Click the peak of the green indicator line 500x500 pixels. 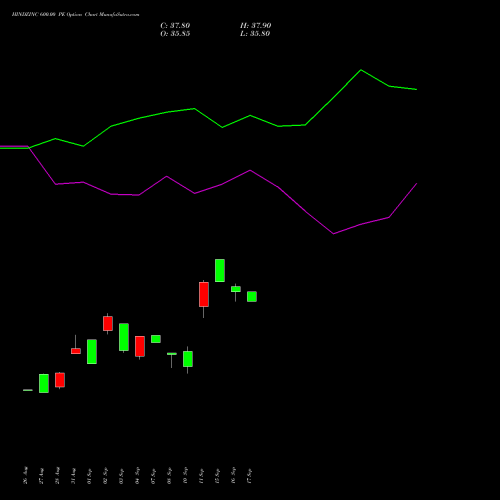[361, 70]
